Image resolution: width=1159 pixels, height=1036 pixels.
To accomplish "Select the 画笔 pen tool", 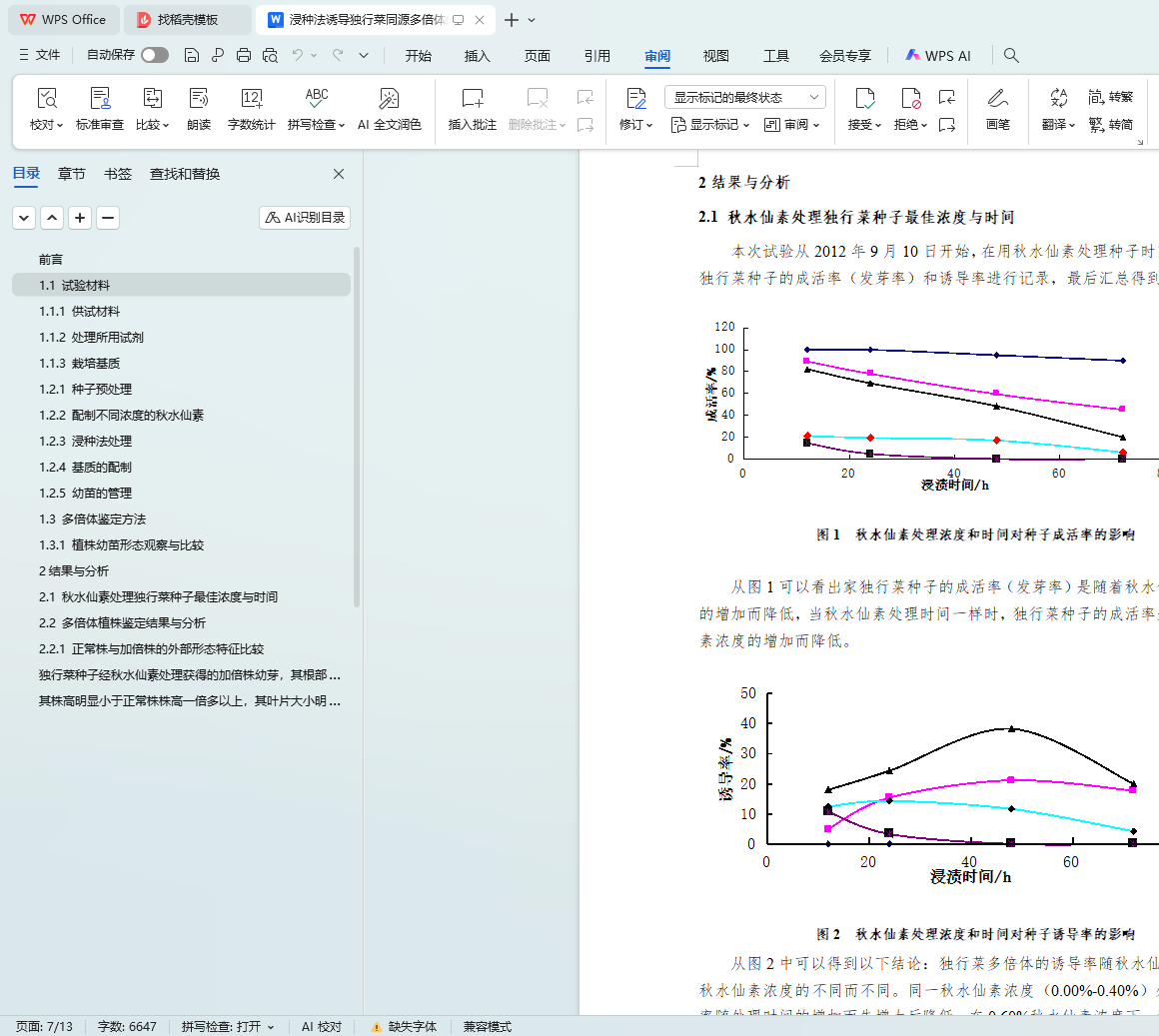I will click(998, 109).
